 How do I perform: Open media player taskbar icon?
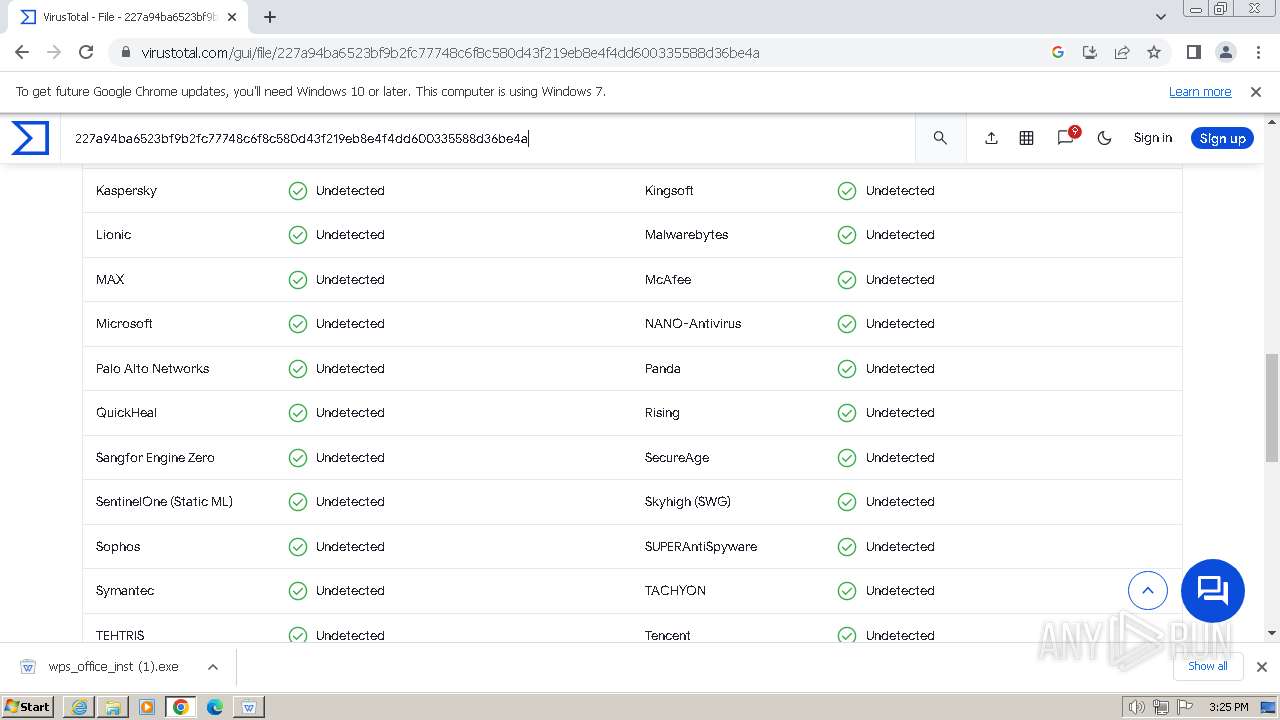click(x=147, y=706)
